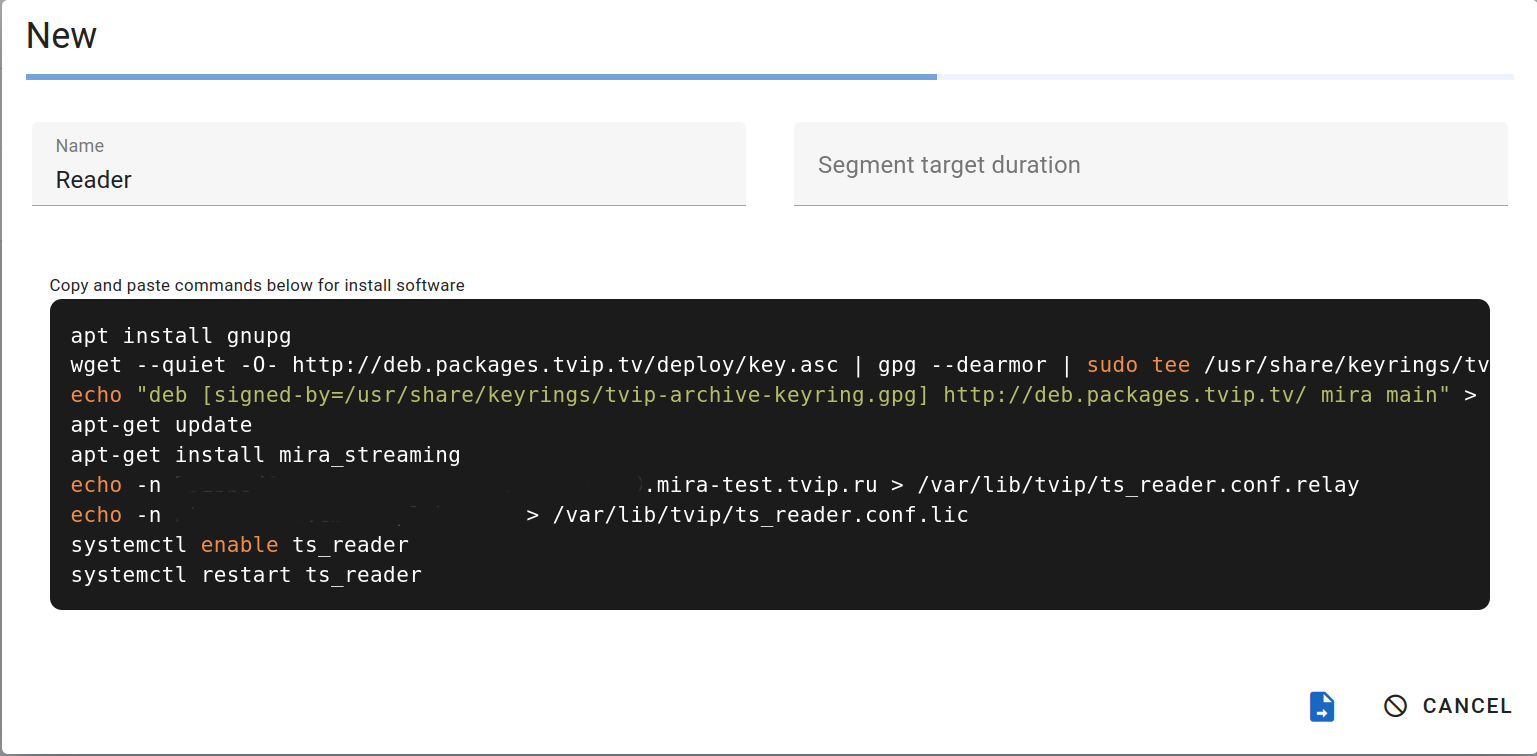The width and height of the screenshot is (1537, 756).
Task: Click the "systemctl restart ts_reader" line
Action: [x=246, y=575]
